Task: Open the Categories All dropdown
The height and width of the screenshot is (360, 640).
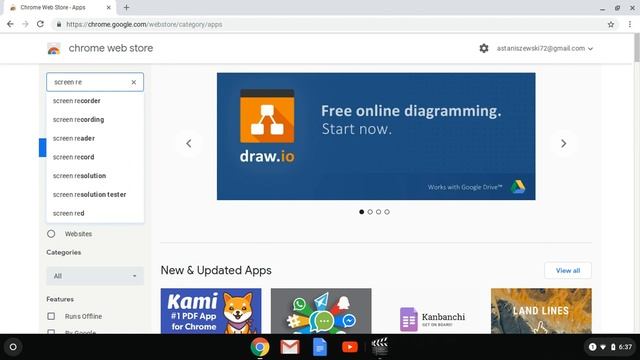Action: coord(95,276)
